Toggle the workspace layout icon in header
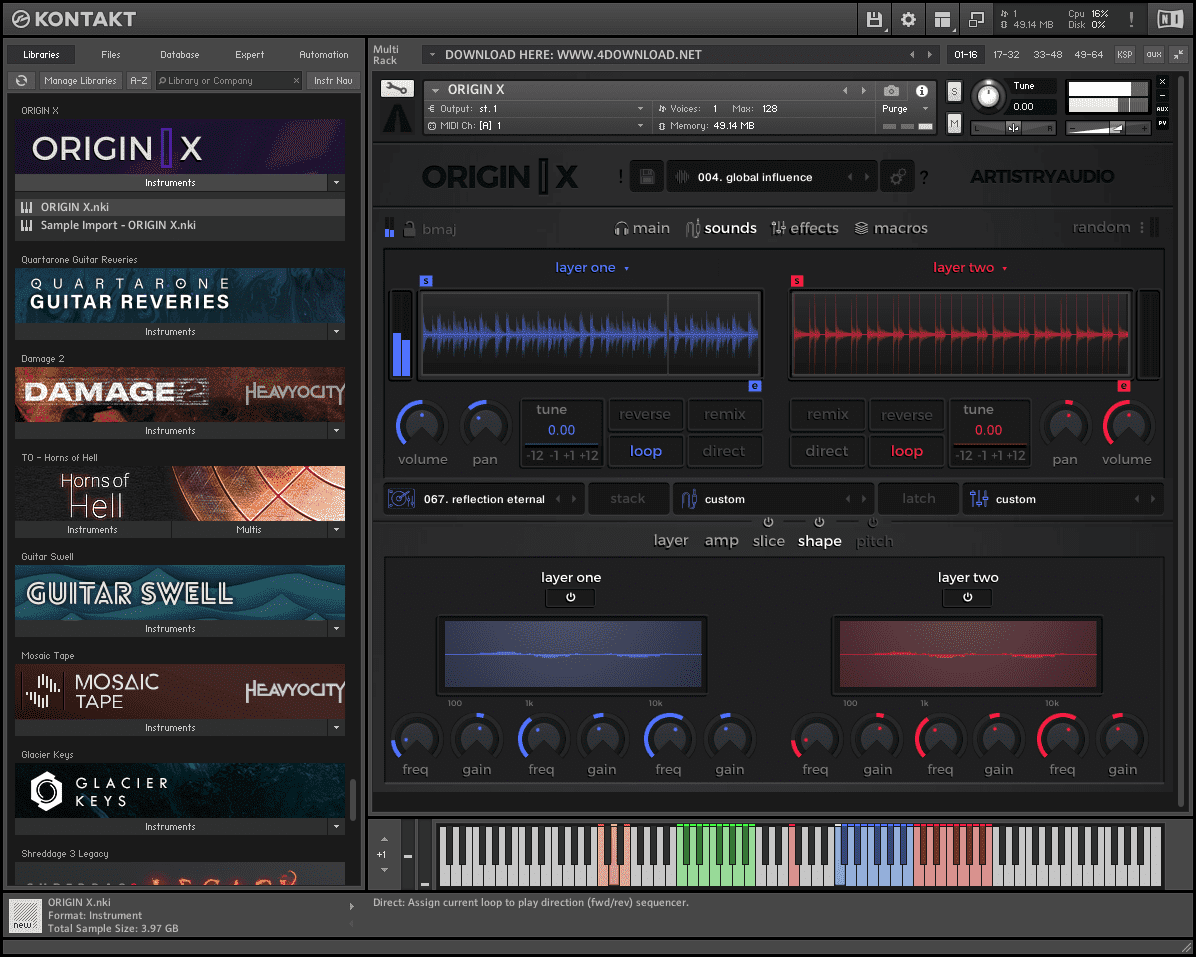This screenshot has height=957, width=1196. point(942,20)
